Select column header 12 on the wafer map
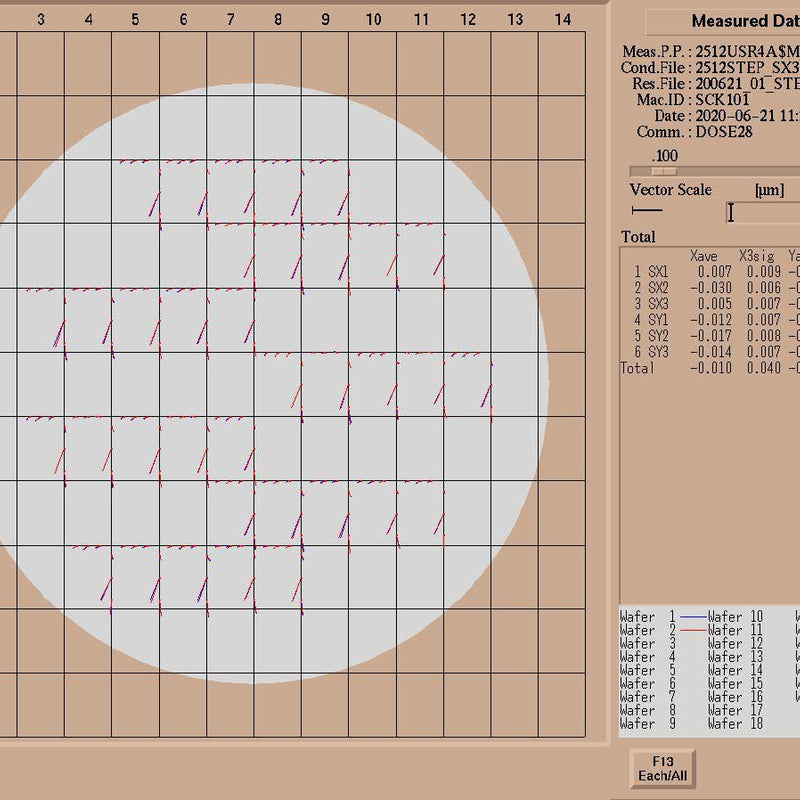Screen dimensions: 800x800 pyautogui.click(x=468, y=19)
